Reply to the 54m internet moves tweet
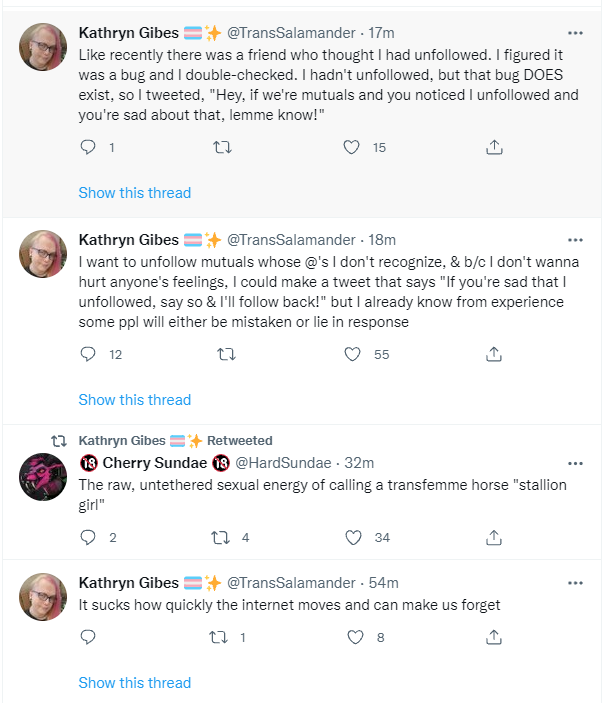This screenshot has height=703, width=608. point(88,637)
